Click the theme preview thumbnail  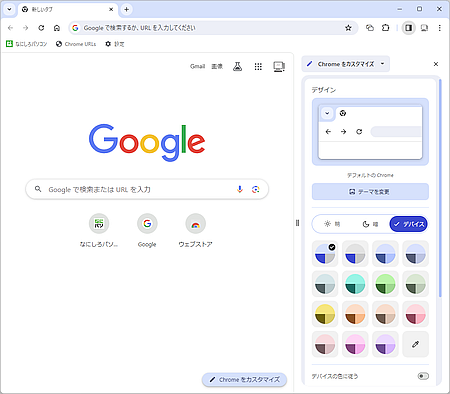click(x=370, y=132)
